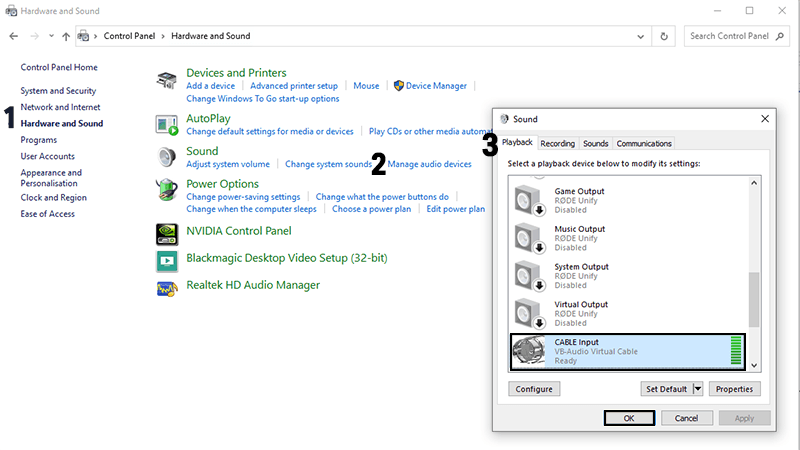Click the refresh button beside the address bar

pyautogui.click(x=664, y=36)
